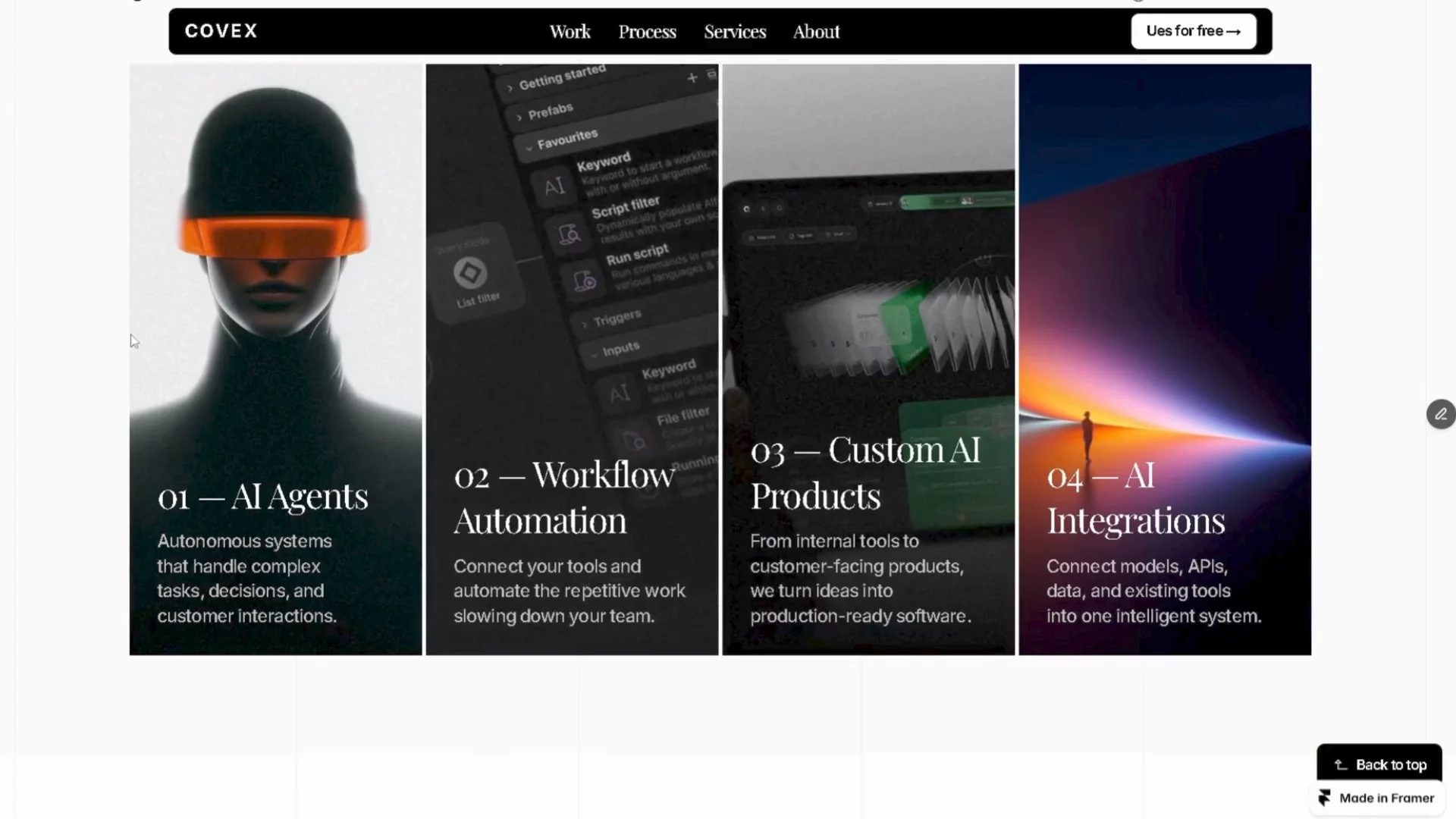Viewport: 1456px width, 819px height.
Task: Click the 'From internal tools to customer-facing' description
Action: [x=861, y=579]
